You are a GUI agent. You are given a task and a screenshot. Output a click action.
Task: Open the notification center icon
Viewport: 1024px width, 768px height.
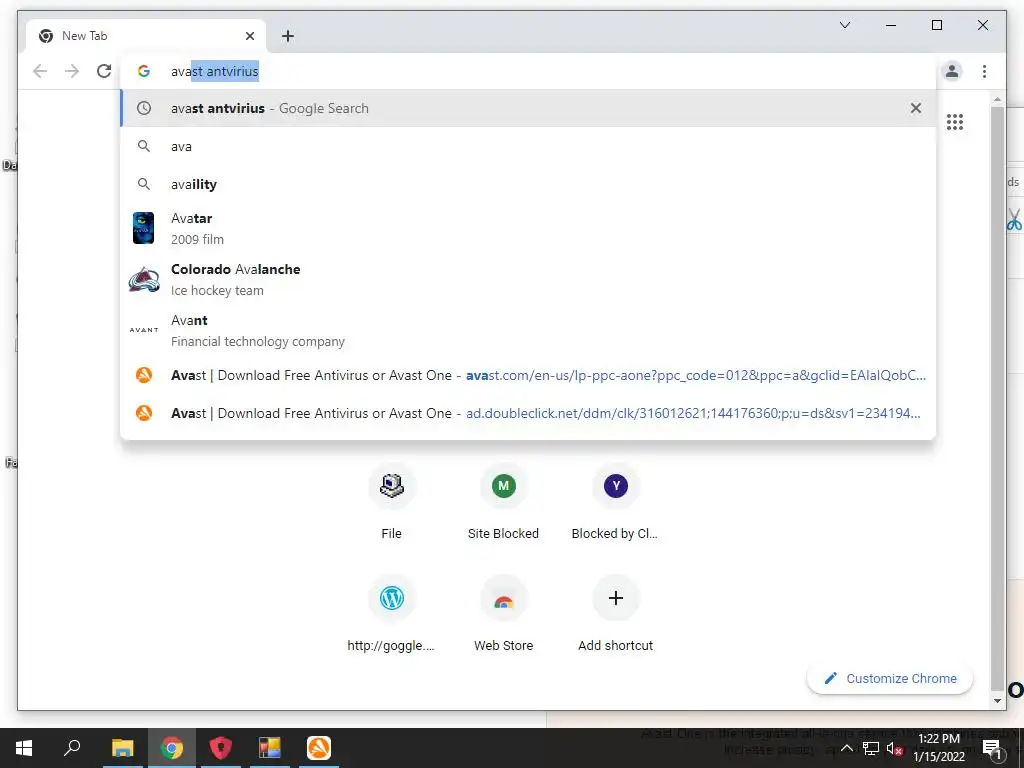pos(993,748)
